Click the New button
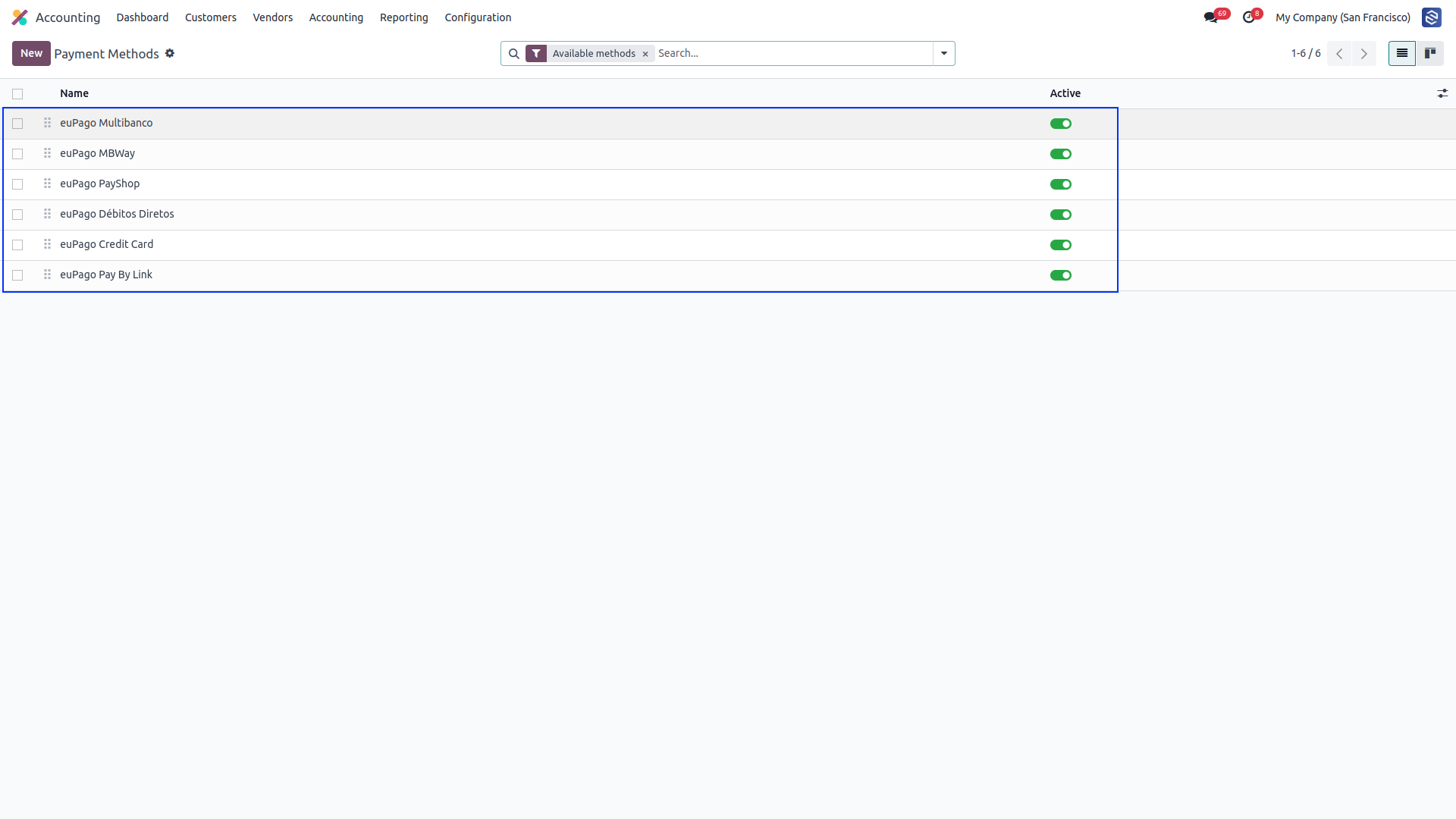The width and height of the screenshot is (1456, 819). tap(31, 53)
